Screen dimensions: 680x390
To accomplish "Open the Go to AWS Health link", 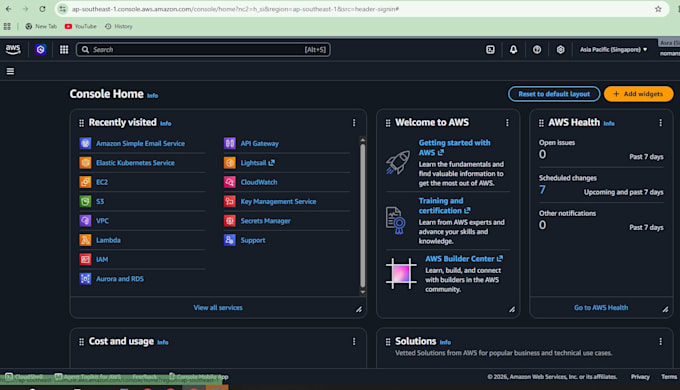I will [601, 308].
